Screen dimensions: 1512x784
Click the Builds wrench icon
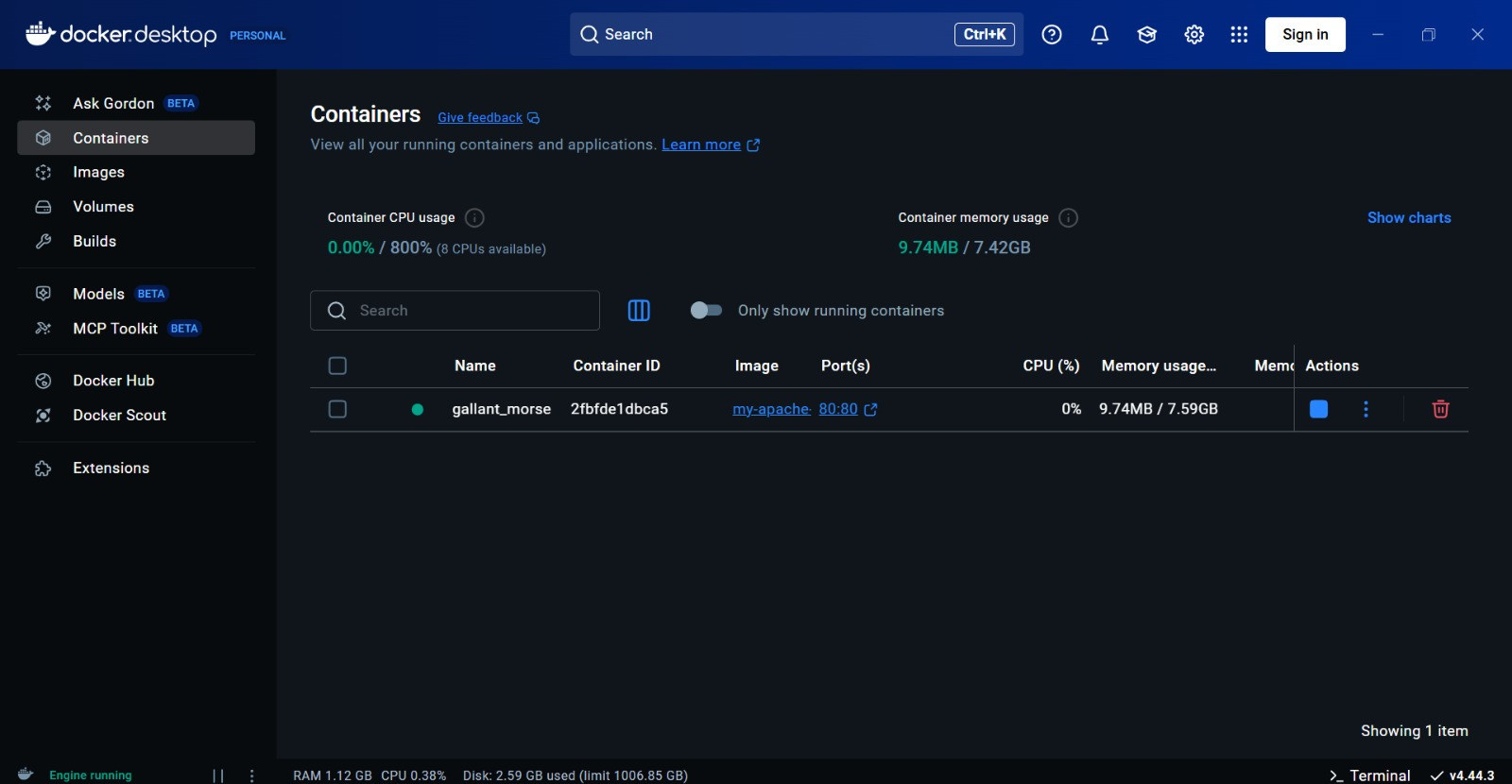pos(43,241)
